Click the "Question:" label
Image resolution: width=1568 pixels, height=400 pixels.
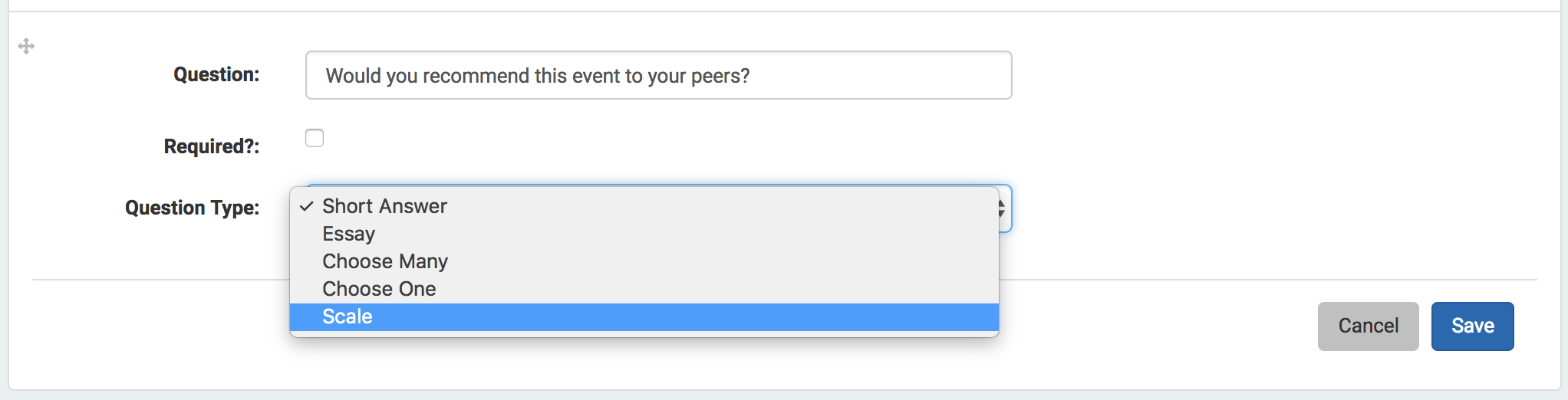(x=216, y=74)
